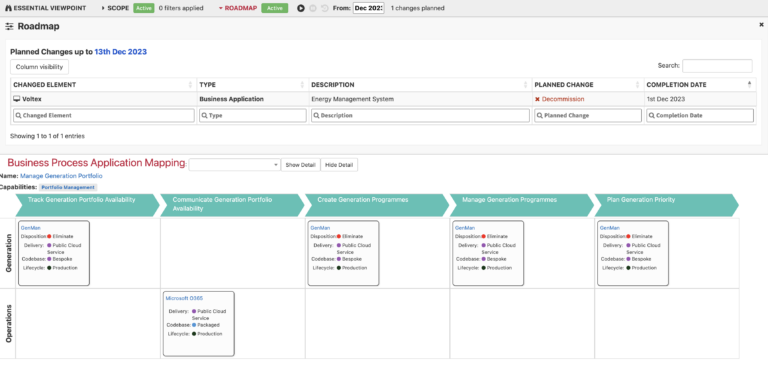
Task: Focus the Description filter field
Action: (420, 116)
